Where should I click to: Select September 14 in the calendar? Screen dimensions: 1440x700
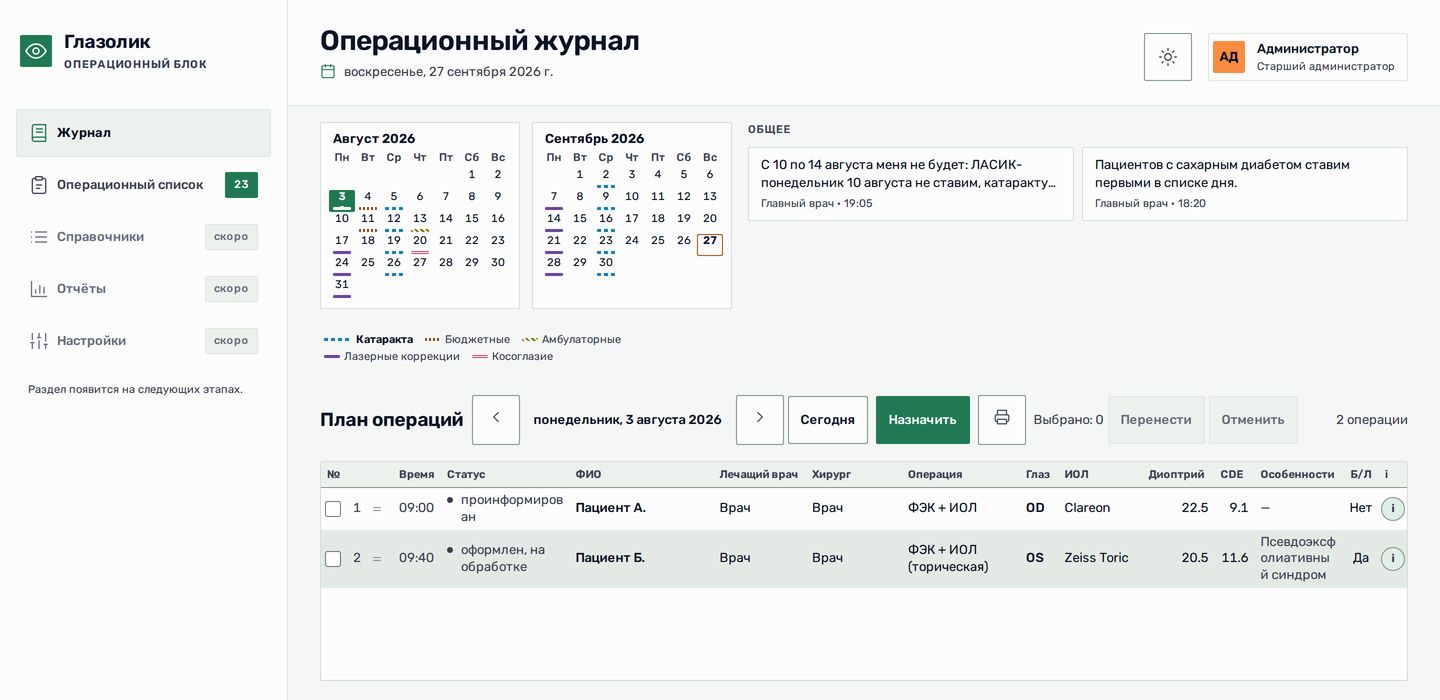click(x=554, y=220)
